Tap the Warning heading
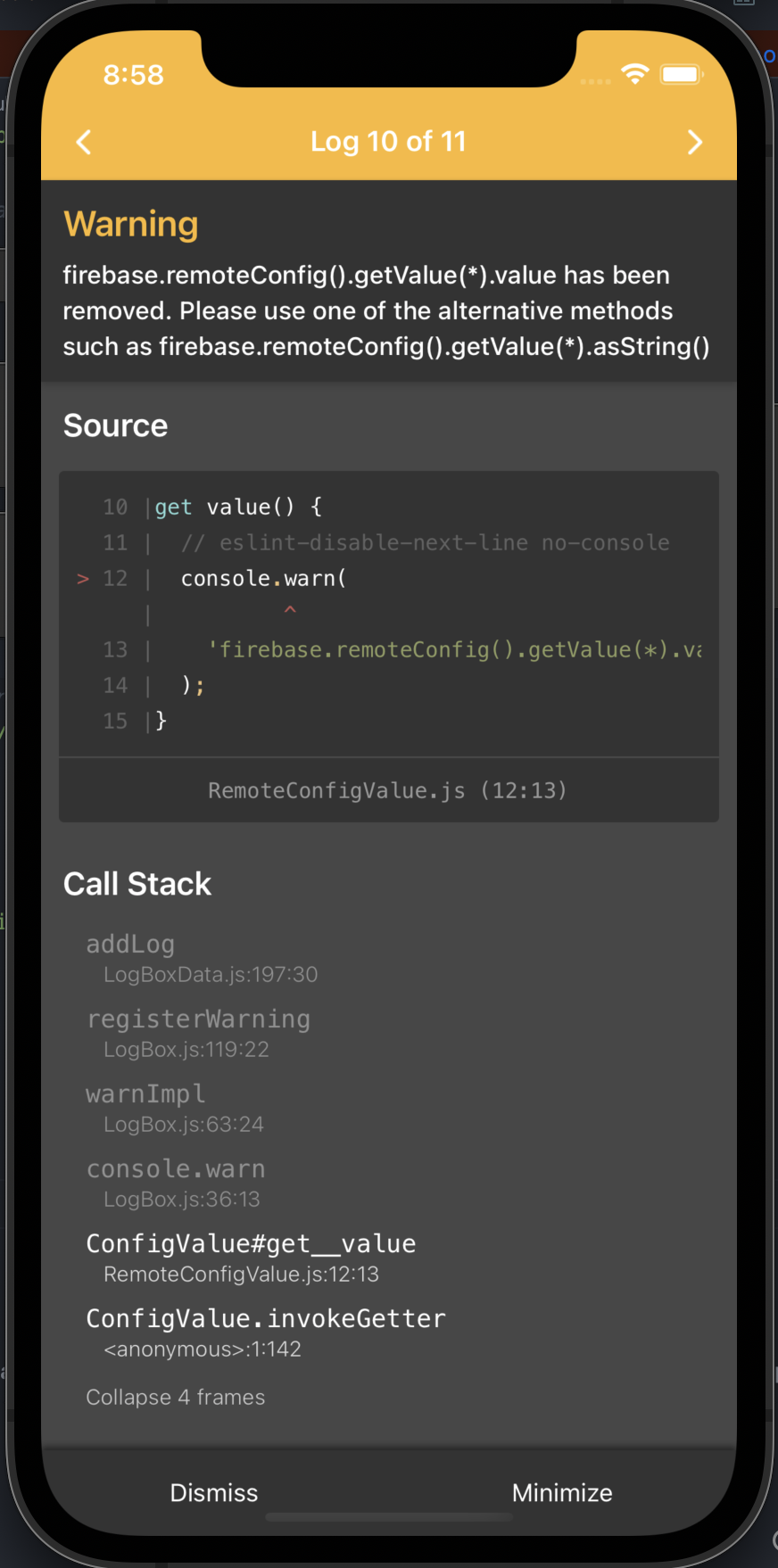The height and width of the screenshot is (1568, 778). [x=131, y=224]
